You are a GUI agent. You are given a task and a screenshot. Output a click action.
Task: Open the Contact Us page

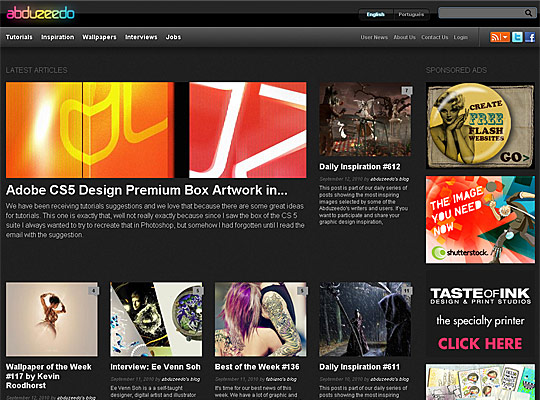click(x=435, y=37)
